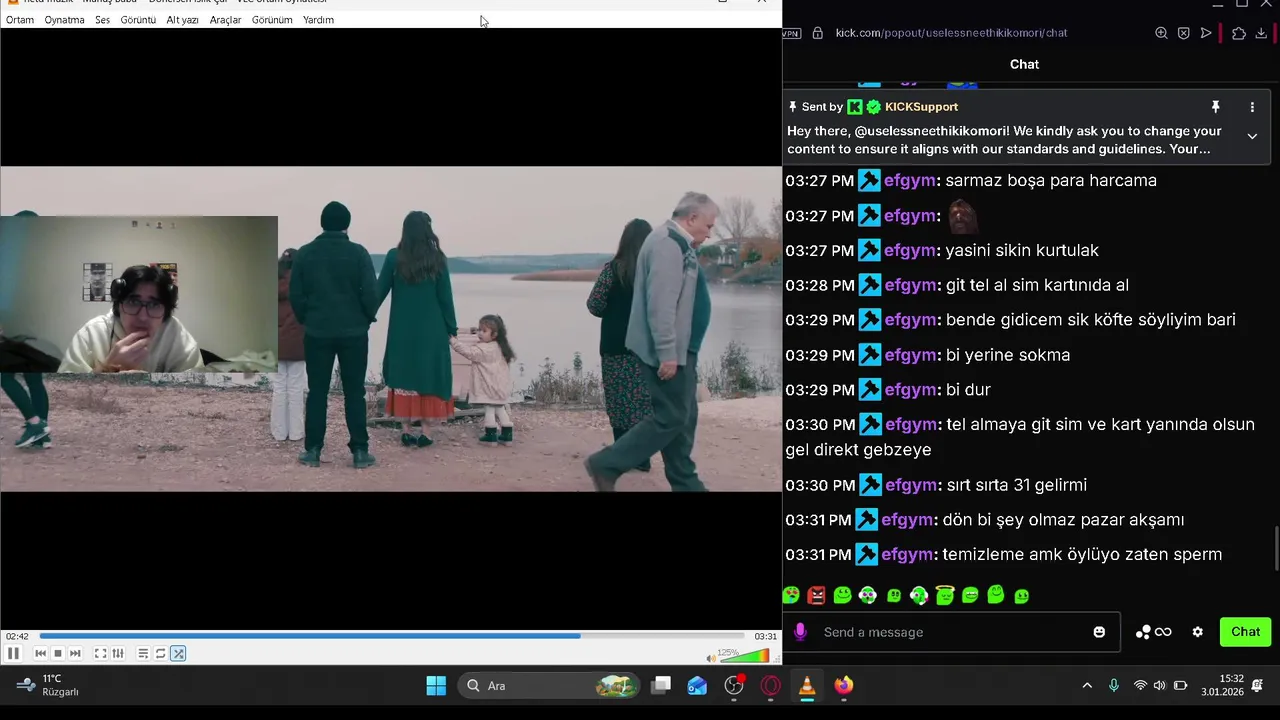The image size is (1280, 720).
Task: Toggle elapsed time display 02:42
Action: point(17,636)
